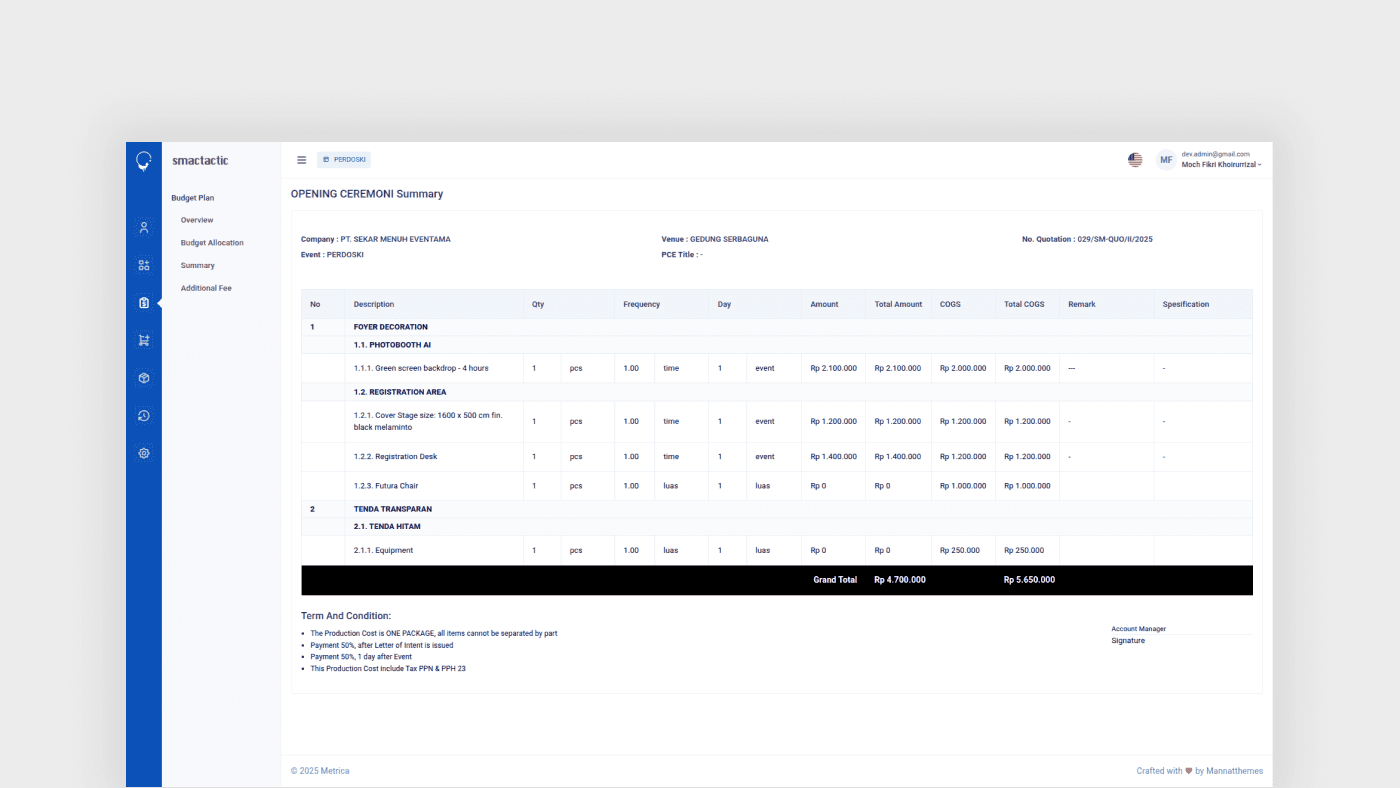Open the US flag language selector
Screen dimensions: 1400x788
[1135, 160]
